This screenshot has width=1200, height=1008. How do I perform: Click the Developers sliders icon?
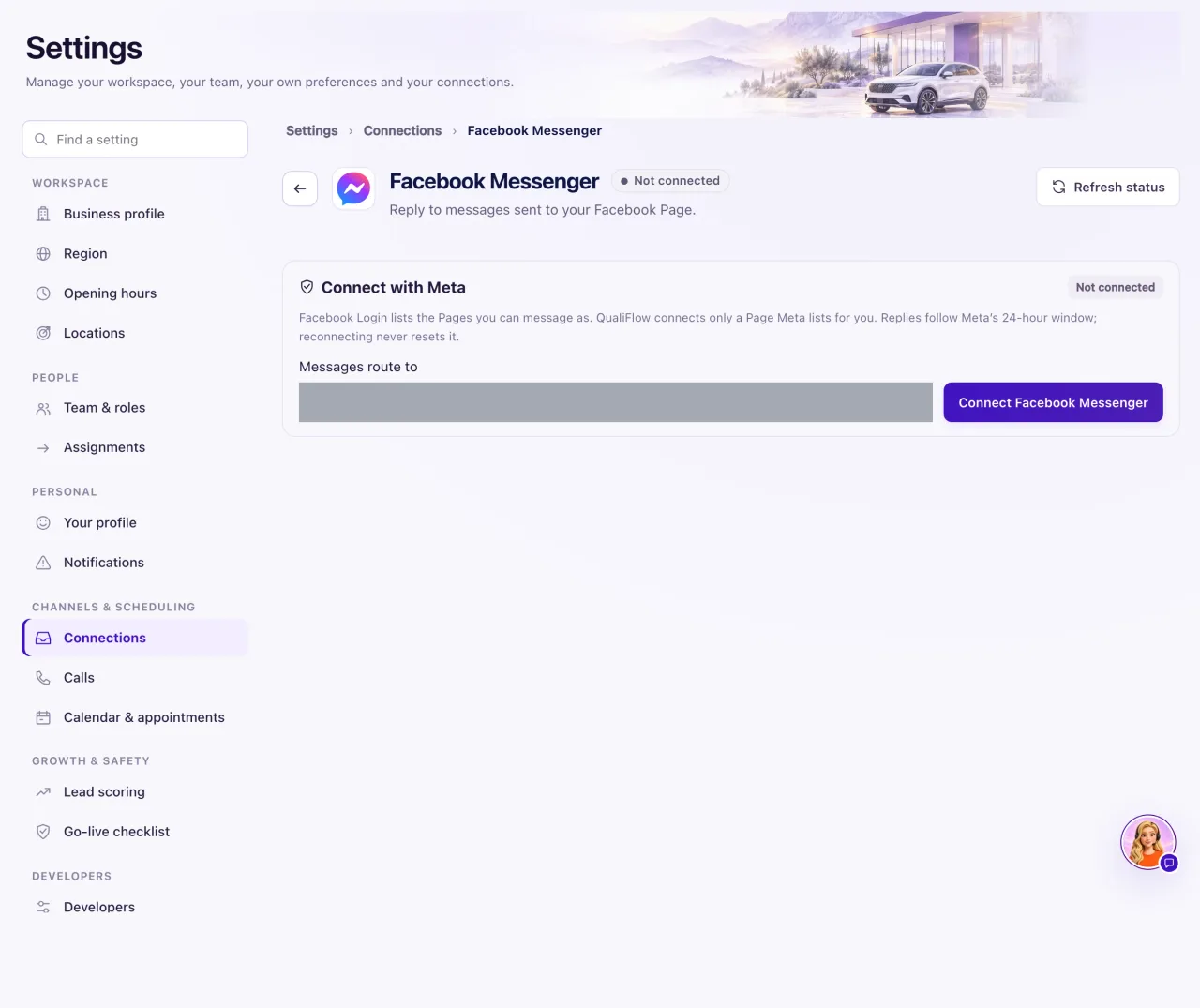click(x=43, y=907)
